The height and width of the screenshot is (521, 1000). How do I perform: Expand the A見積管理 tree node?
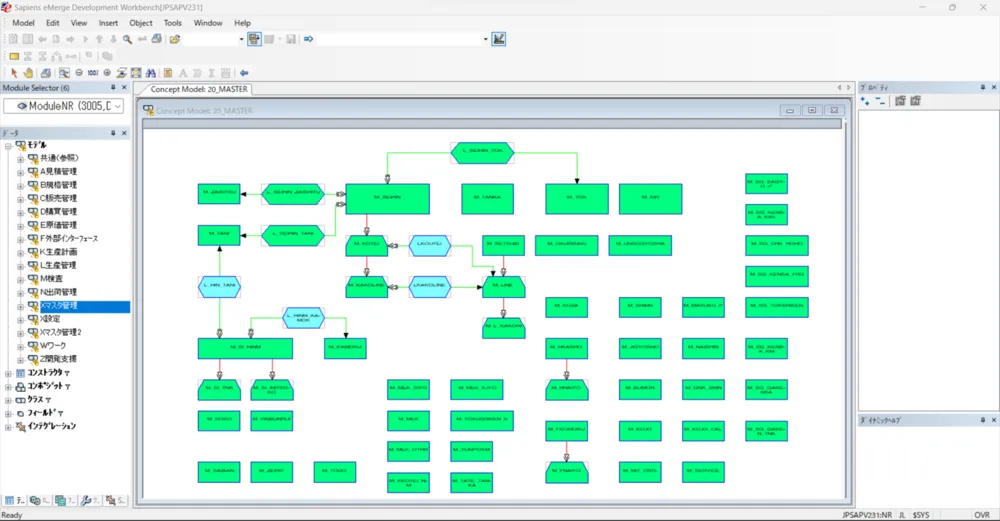pos(20,172)
